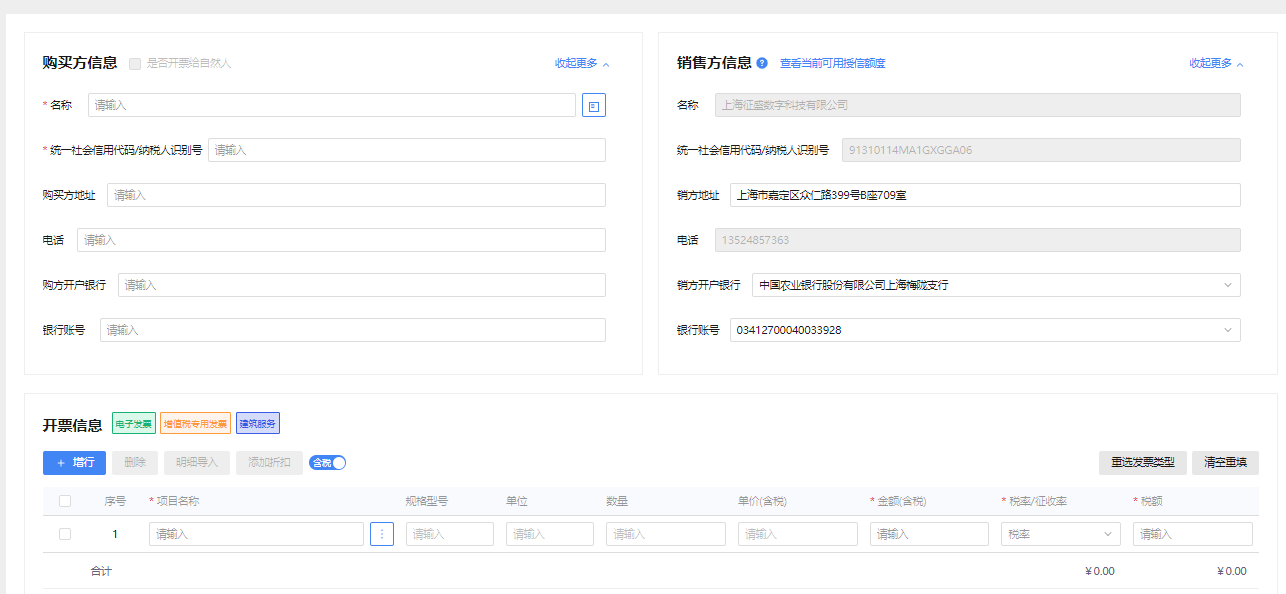Image resolution: width=1286 pixels, height=594 pixels.
Task: Click the 重选发票类型 button
Action: (1142, 463)
